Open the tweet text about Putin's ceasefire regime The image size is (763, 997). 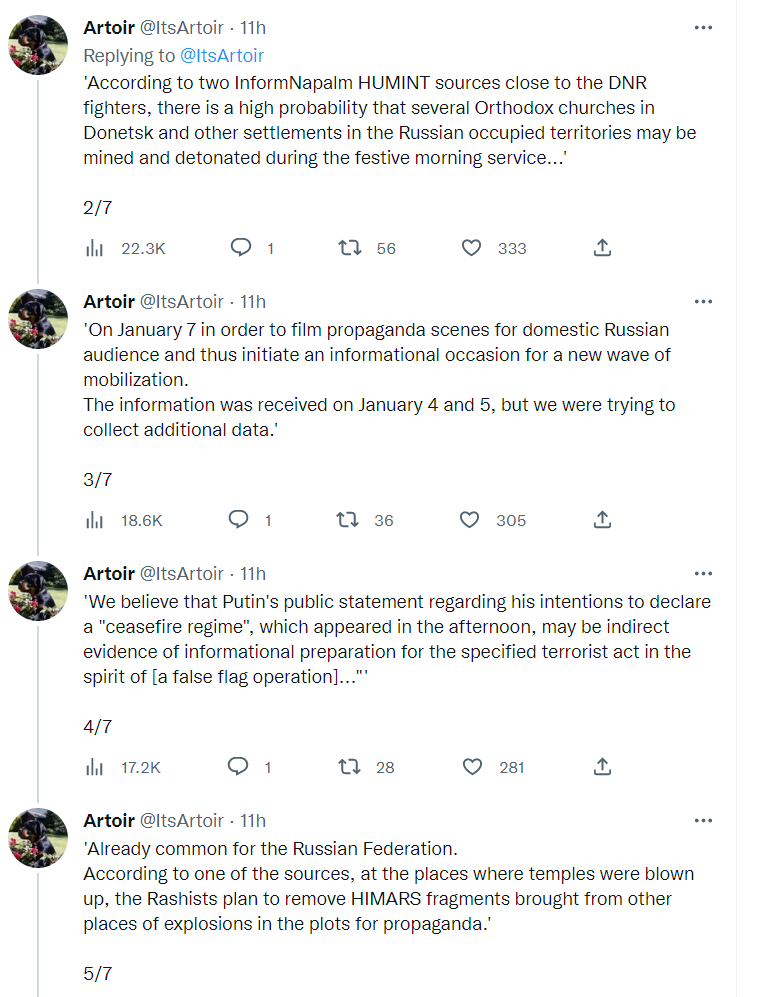pyautogui.click(x=397, y=639)
